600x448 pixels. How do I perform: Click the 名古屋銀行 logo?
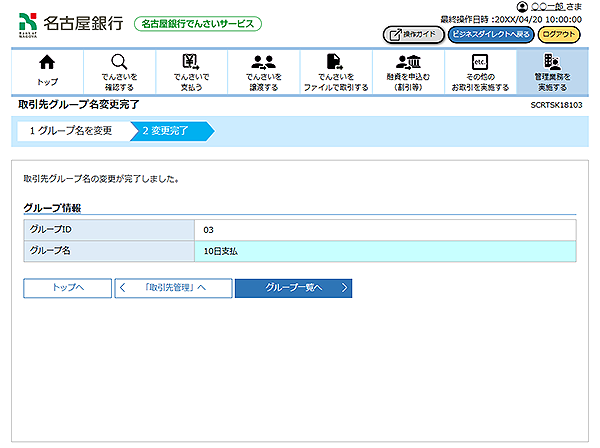70,22
